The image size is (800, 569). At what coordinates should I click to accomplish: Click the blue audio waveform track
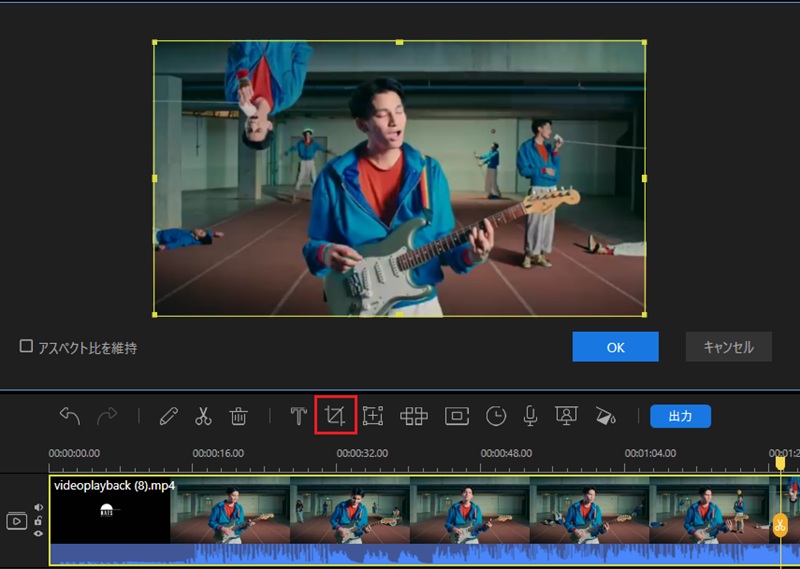tap(424, 554)
